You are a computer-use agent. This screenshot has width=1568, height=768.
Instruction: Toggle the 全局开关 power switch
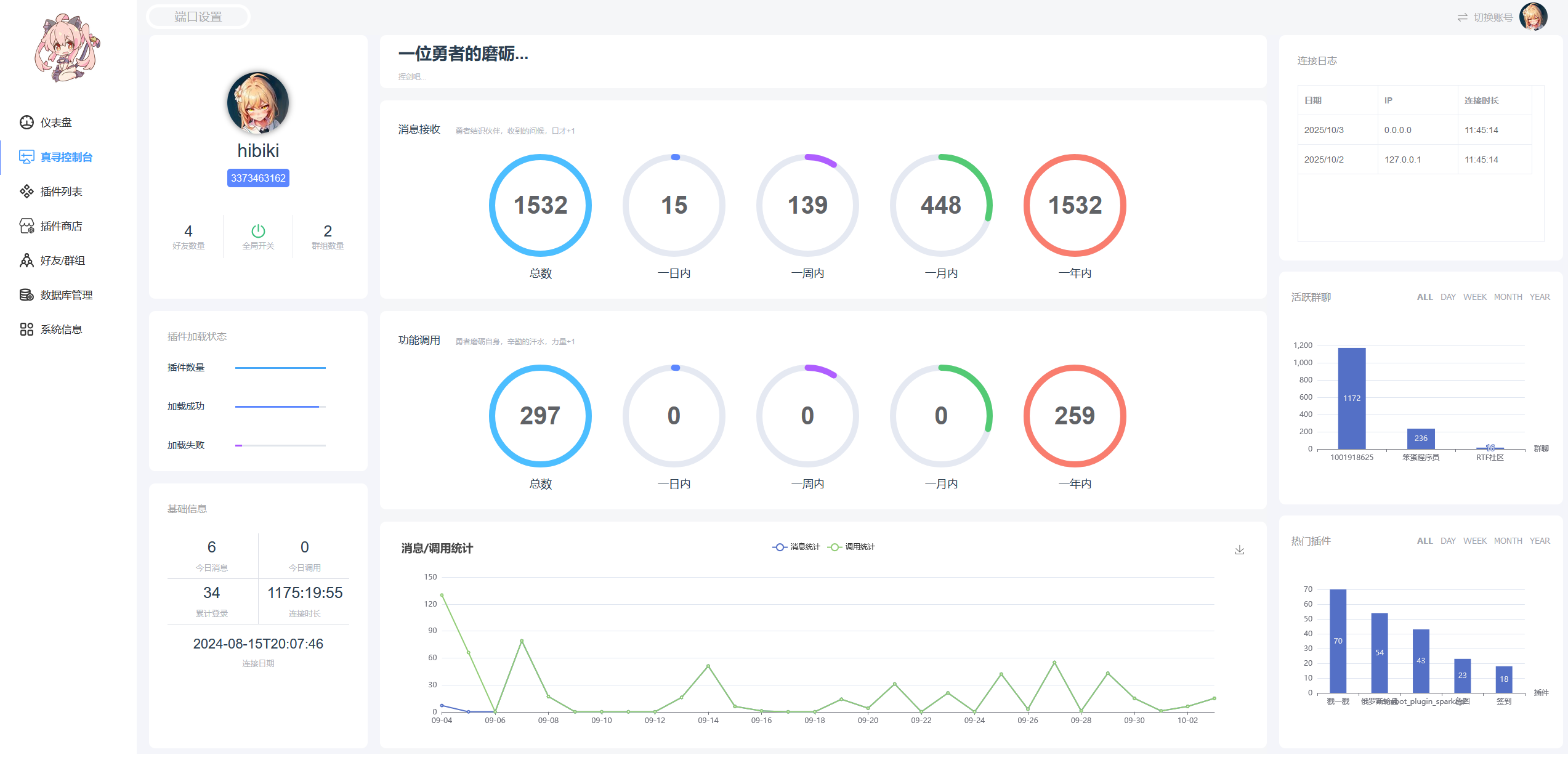[258, 231]
